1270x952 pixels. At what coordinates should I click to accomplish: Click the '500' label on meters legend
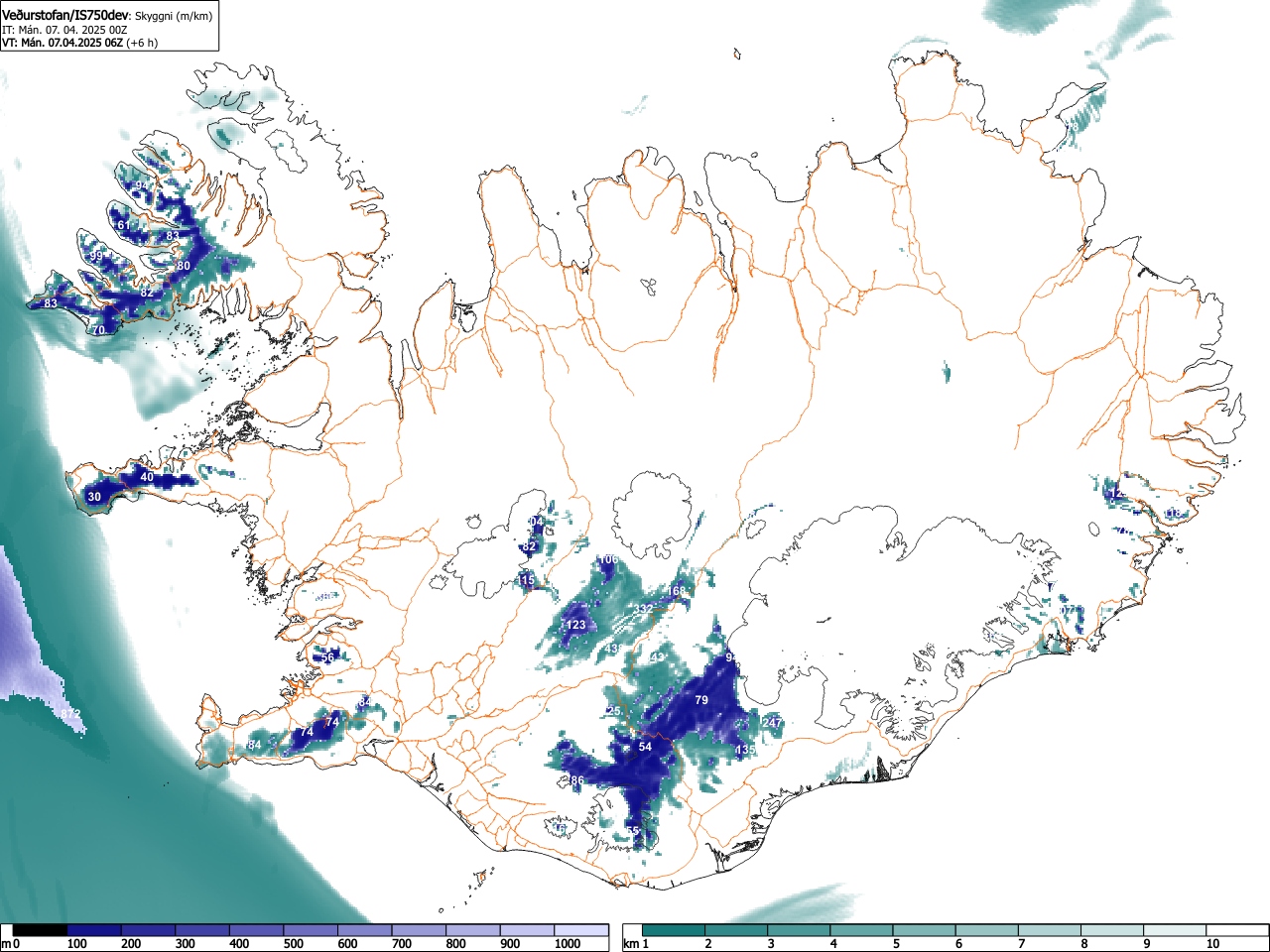pos(294,944)
